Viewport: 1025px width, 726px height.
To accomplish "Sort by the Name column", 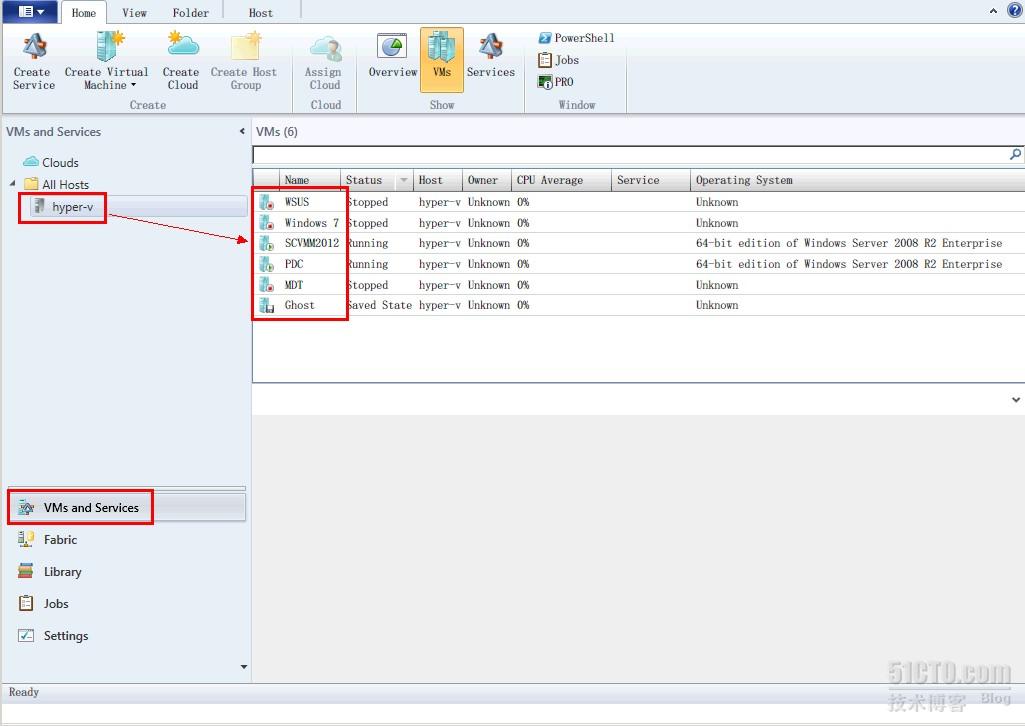I will 309,180.
